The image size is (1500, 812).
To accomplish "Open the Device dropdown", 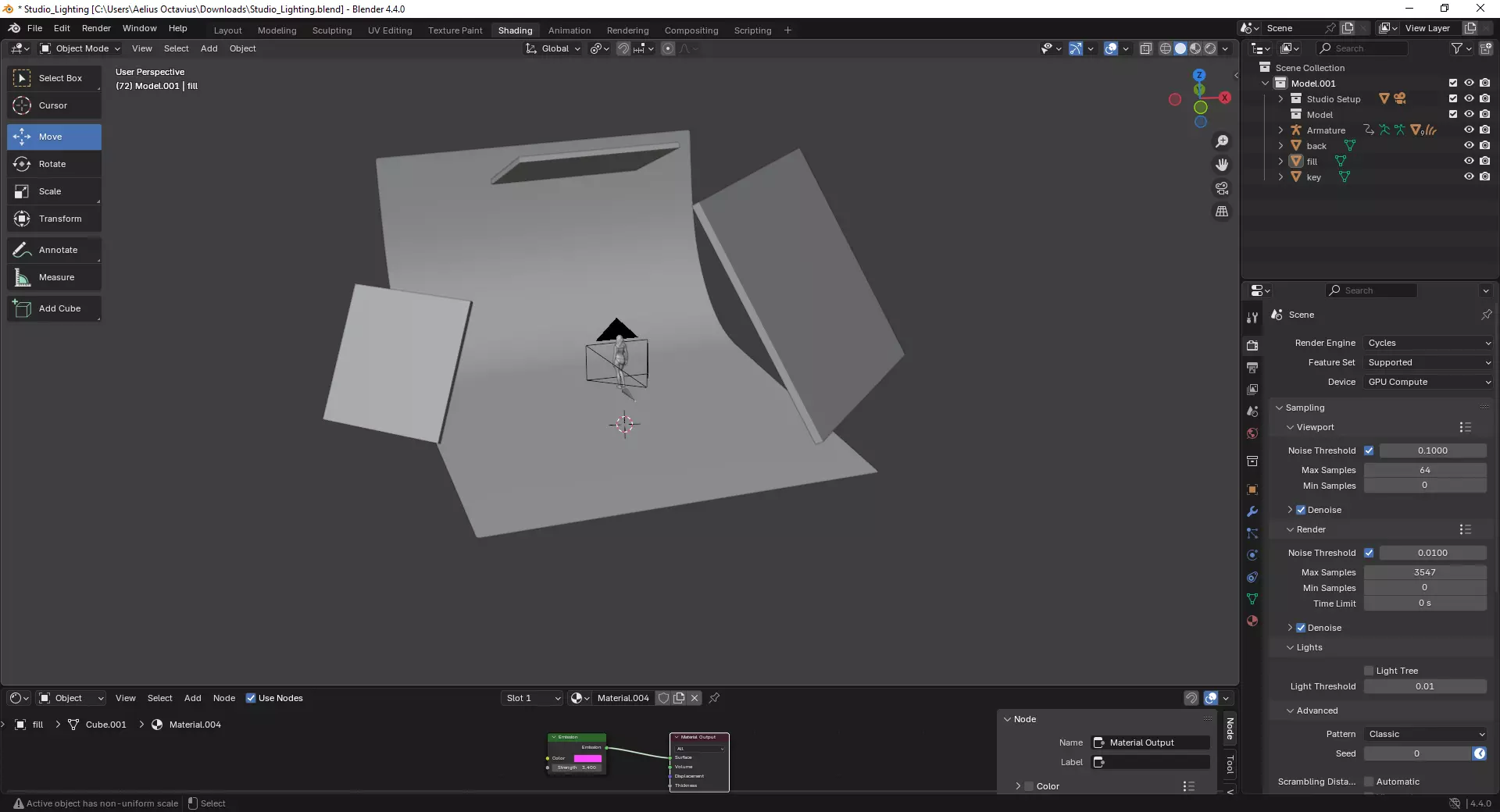I will click(1429, 382).
